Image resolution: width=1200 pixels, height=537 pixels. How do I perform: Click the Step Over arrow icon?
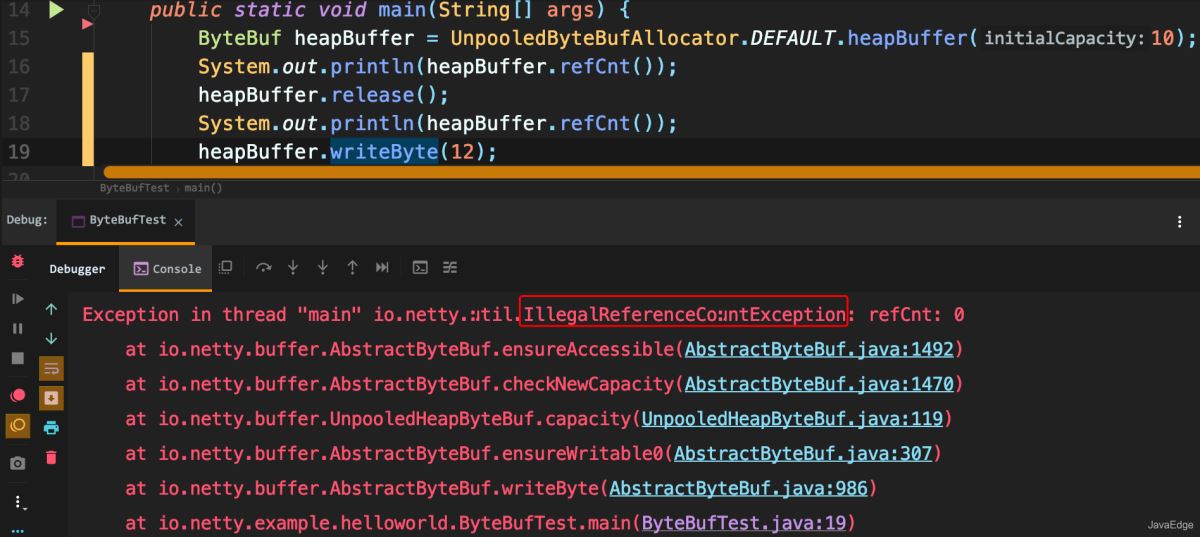click(264, 268)
